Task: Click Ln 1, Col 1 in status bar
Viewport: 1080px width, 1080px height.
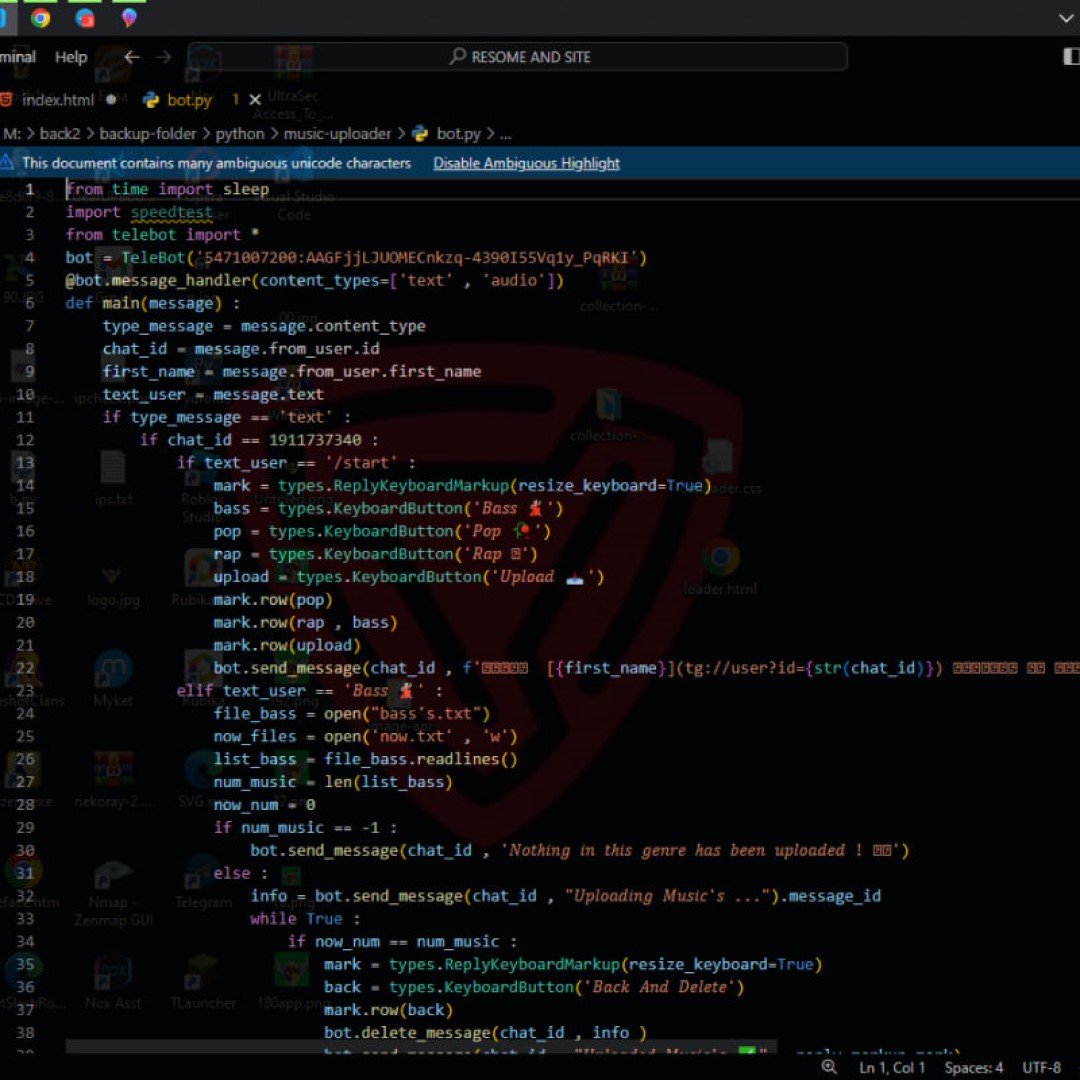Action: coord(892,1068)
